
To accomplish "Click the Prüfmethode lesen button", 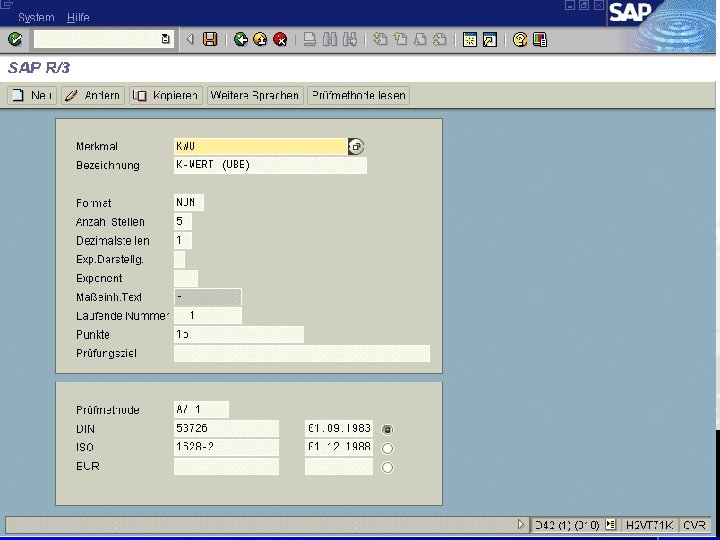I will click(359, 96).
